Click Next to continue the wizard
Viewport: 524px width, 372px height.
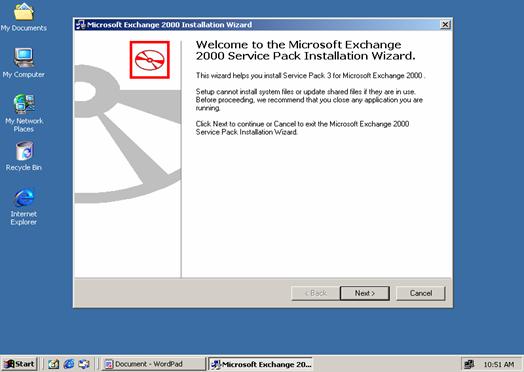point(365,293)
